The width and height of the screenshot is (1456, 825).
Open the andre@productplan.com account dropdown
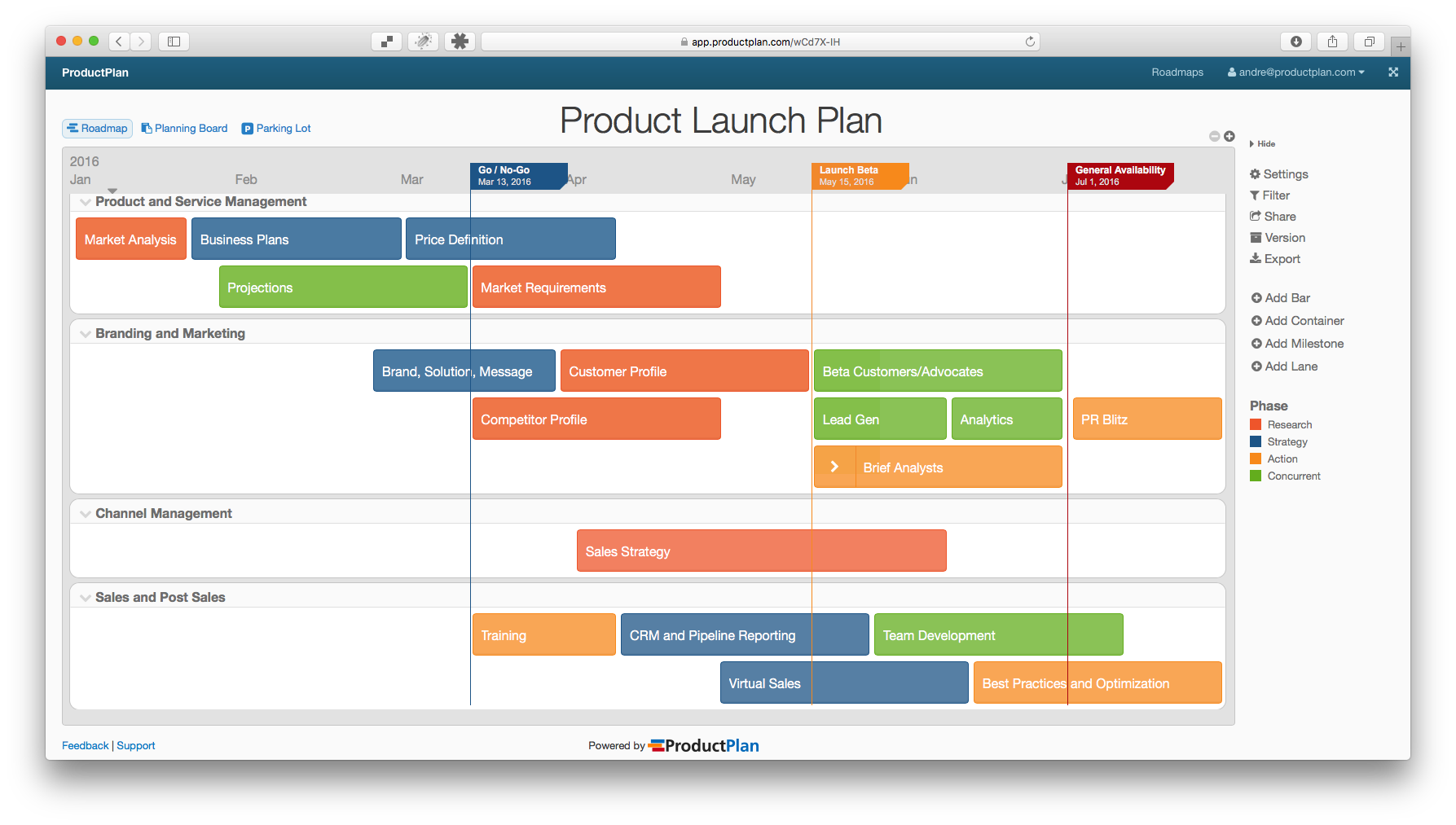tap(1296, 72)
